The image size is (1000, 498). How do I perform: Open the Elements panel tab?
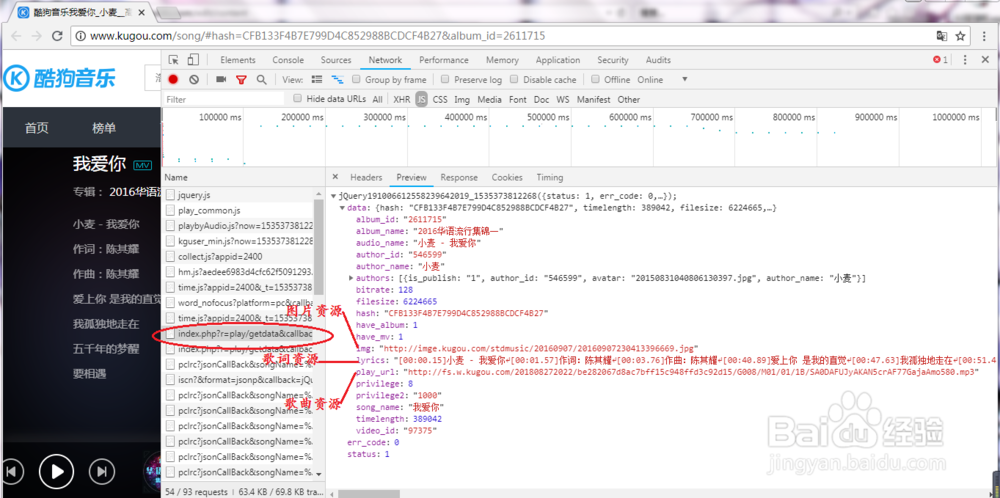coord(238,60)
